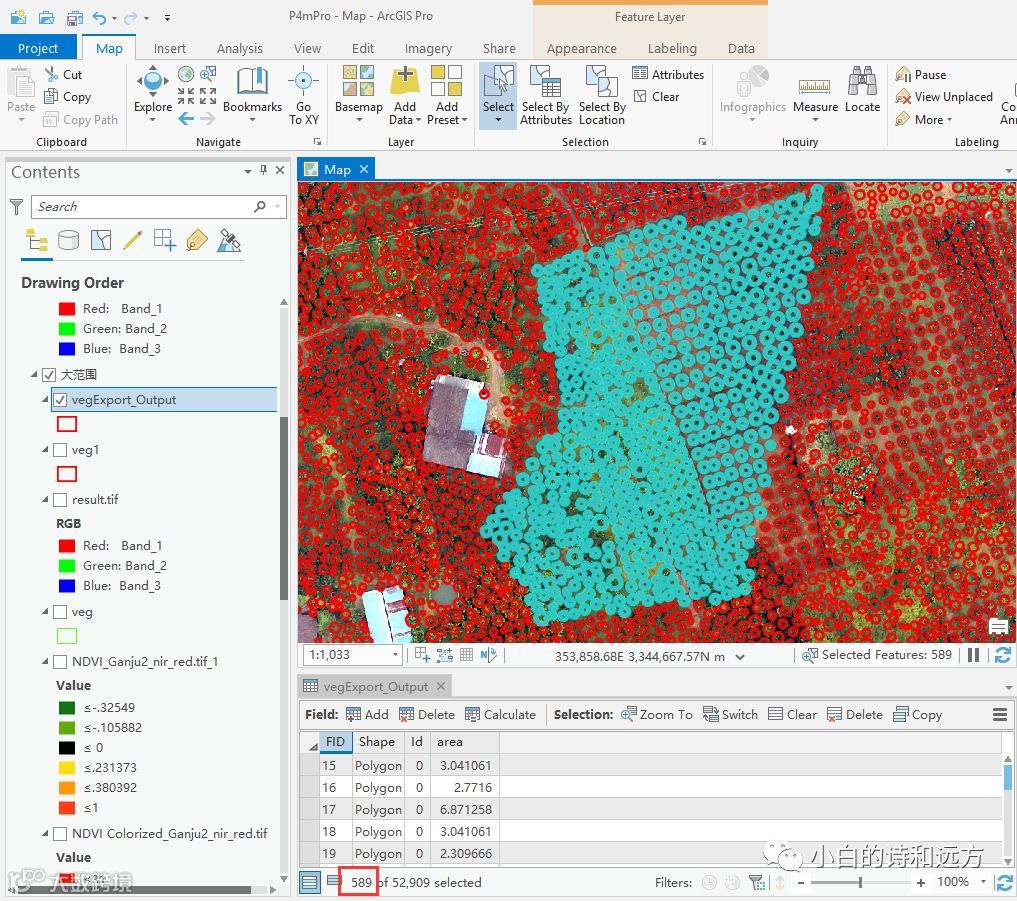Click Clear in ribbon Selection group
This screenshot has width=1017, height=901.
pos(656,97)
